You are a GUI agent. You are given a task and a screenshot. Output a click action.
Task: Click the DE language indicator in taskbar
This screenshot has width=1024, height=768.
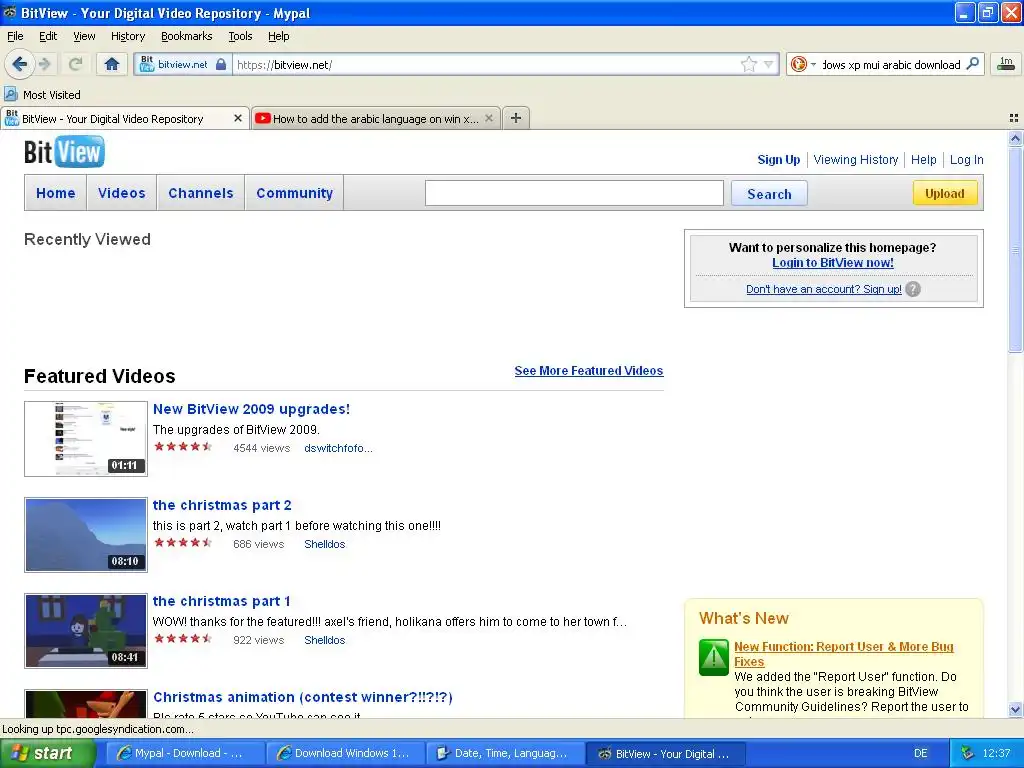click(920, 754)
